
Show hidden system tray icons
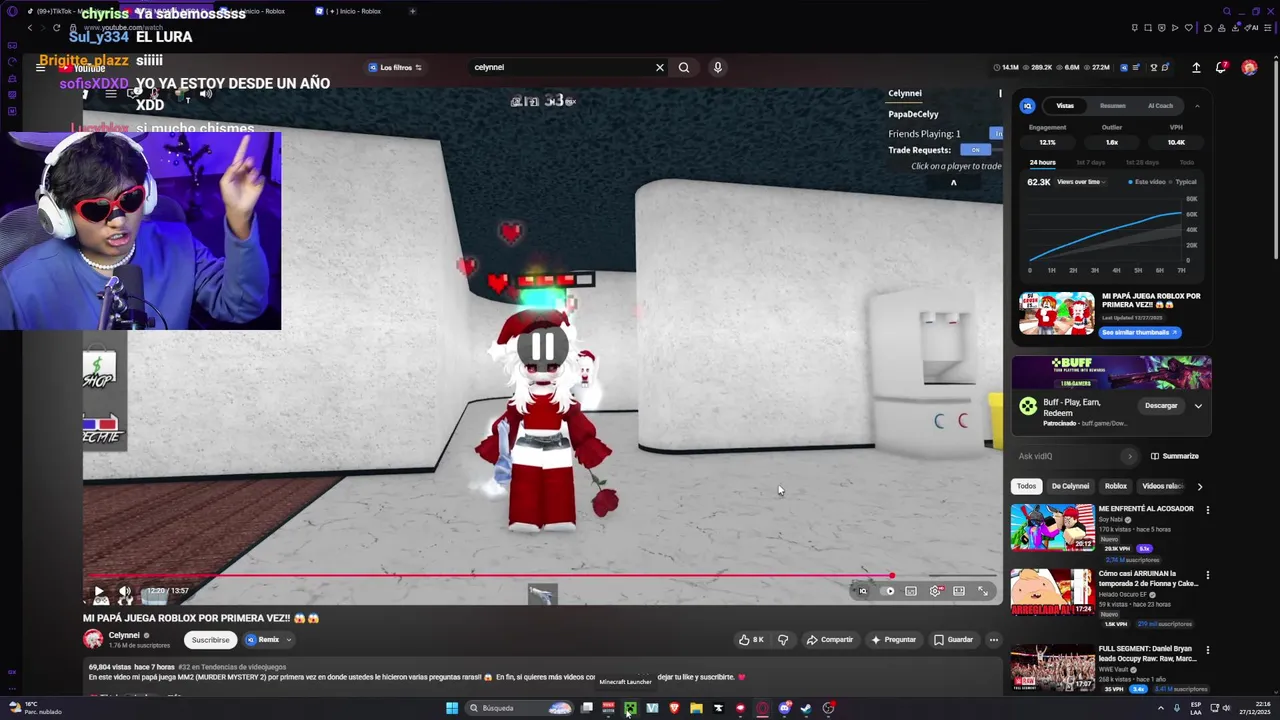(x=1161, y=708)
